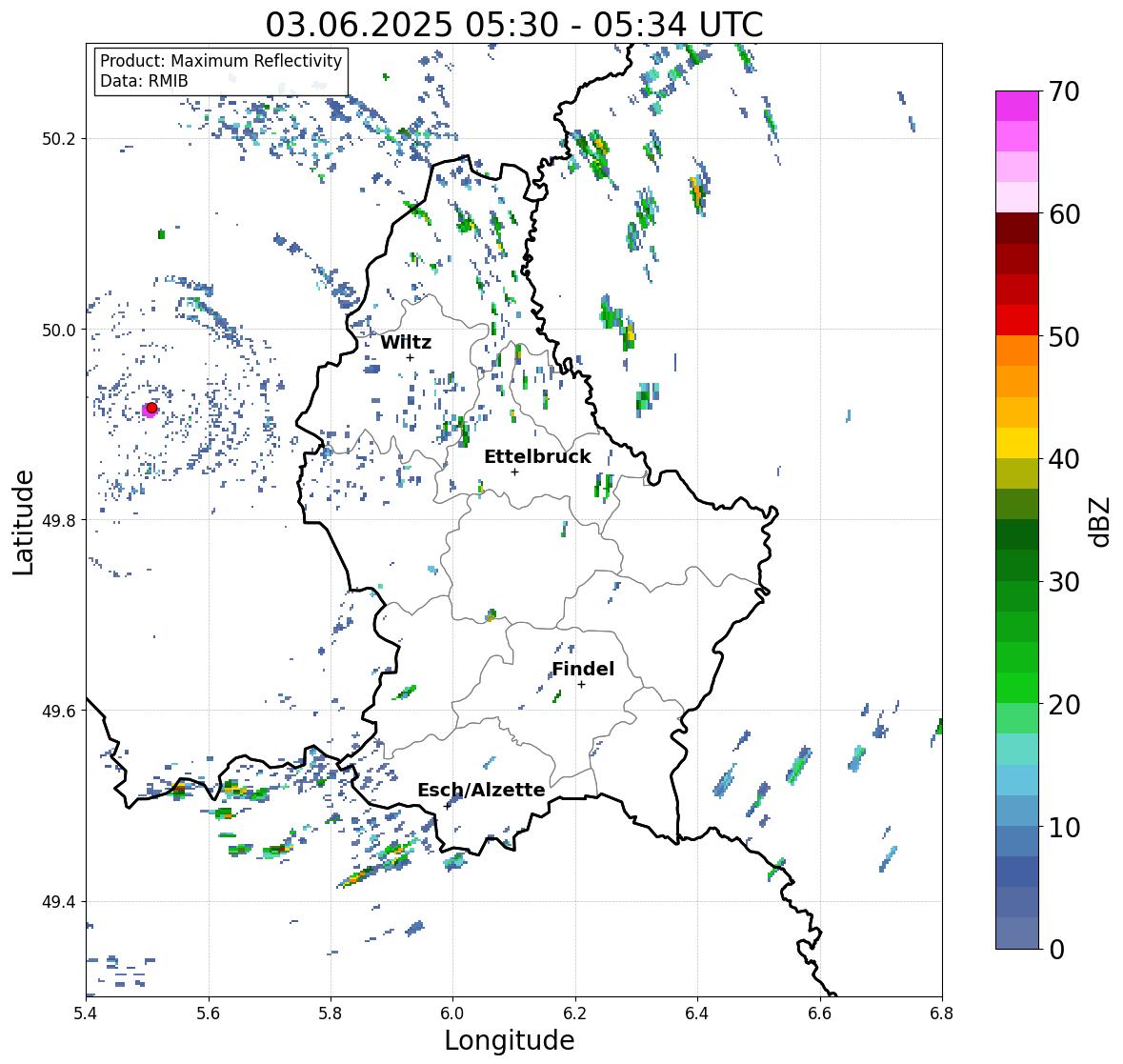Click the longitude tick label 5.6
The image size is (1123, 1064).
coord(209,1014)
